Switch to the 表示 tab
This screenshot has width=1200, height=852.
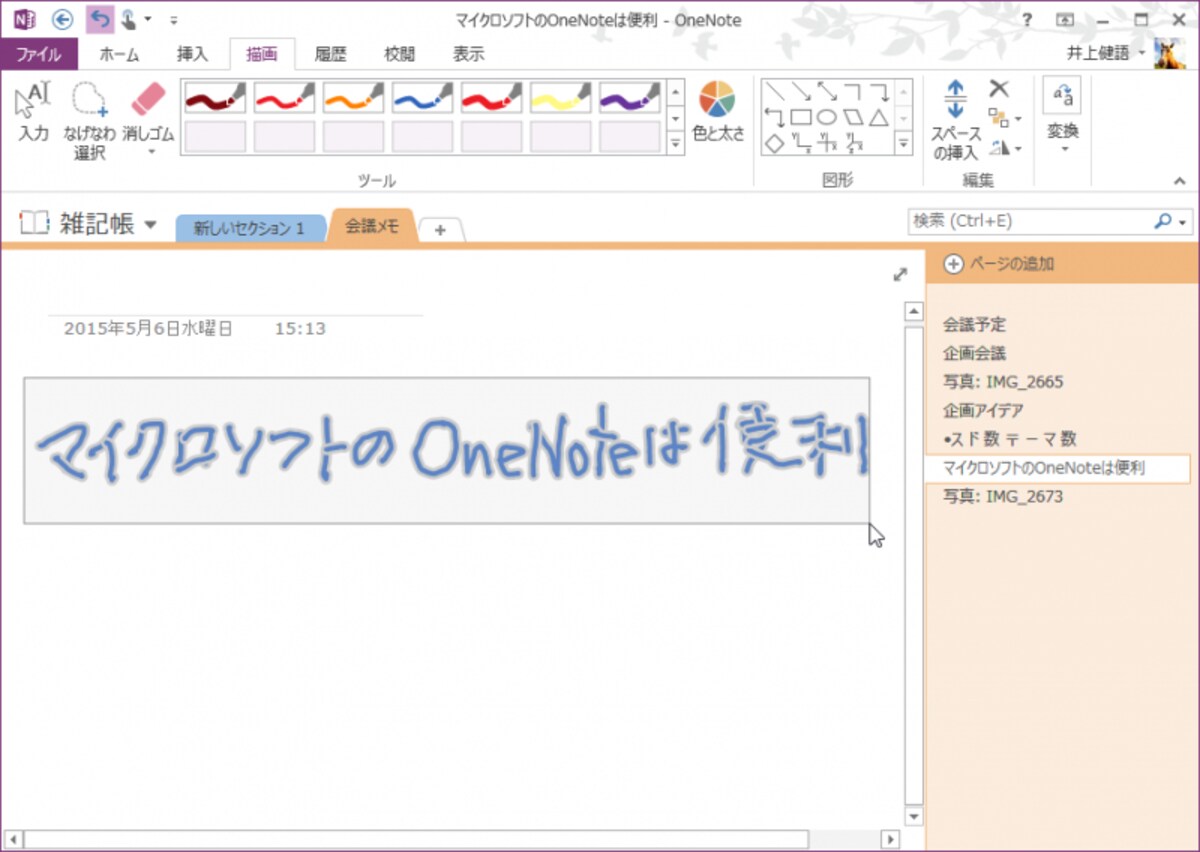tap(468, 55)
